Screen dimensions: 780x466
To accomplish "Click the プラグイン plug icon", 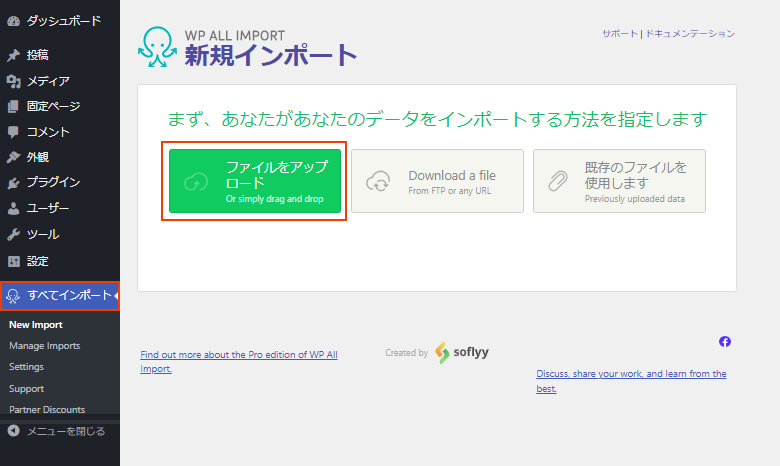I will tap(13, 183).
